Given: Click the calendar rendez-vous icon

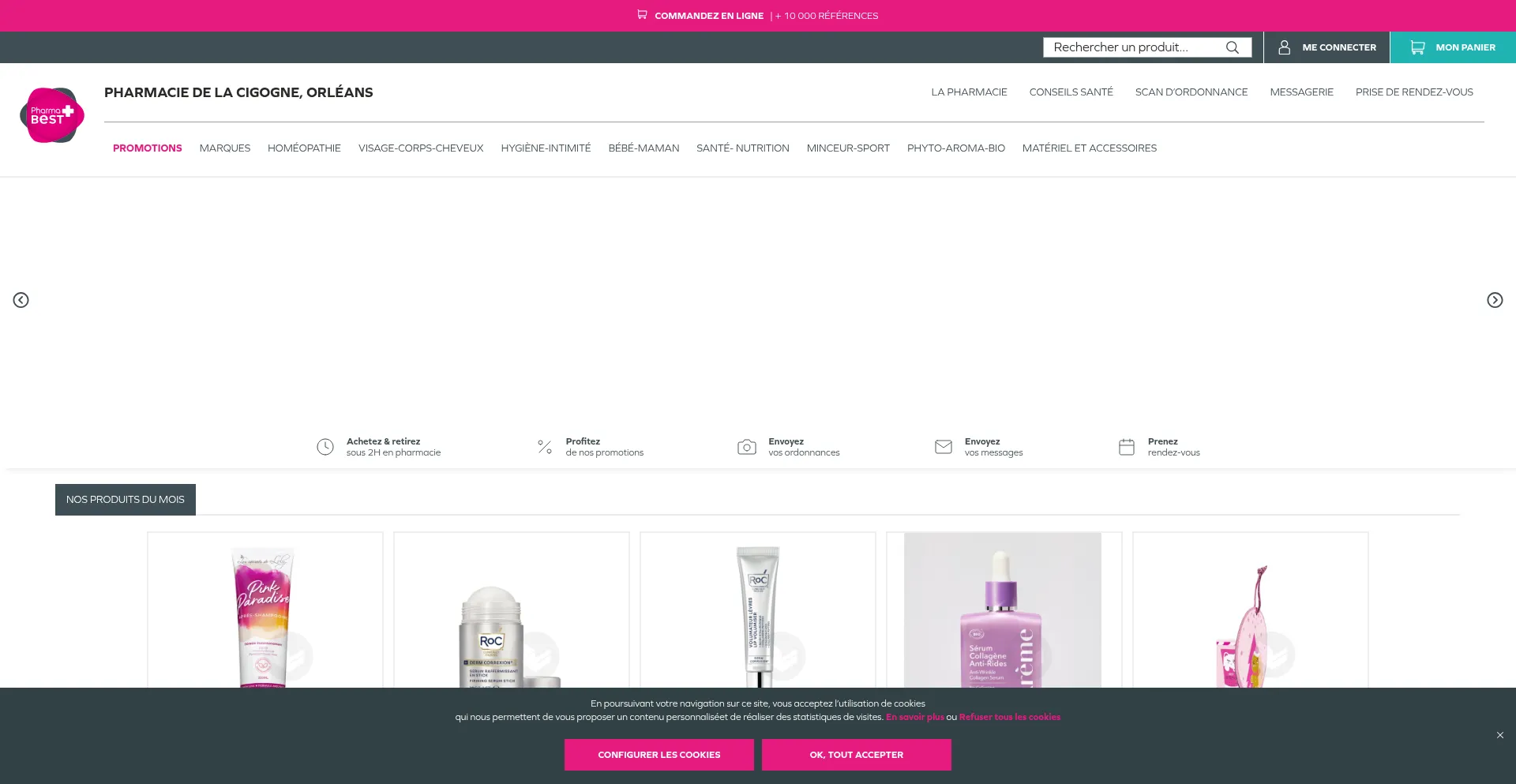Looking at the screenshot, I should tap(1127, 447).
